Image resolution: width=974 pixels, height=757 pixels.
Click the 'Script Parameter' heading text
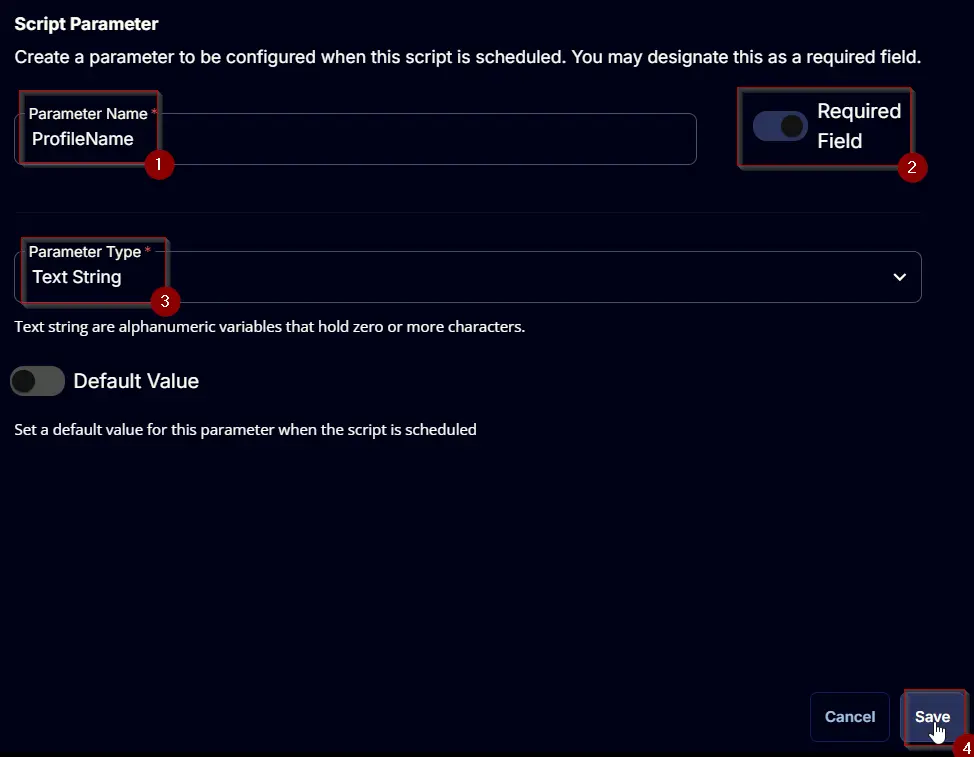(x=86, y=24)
